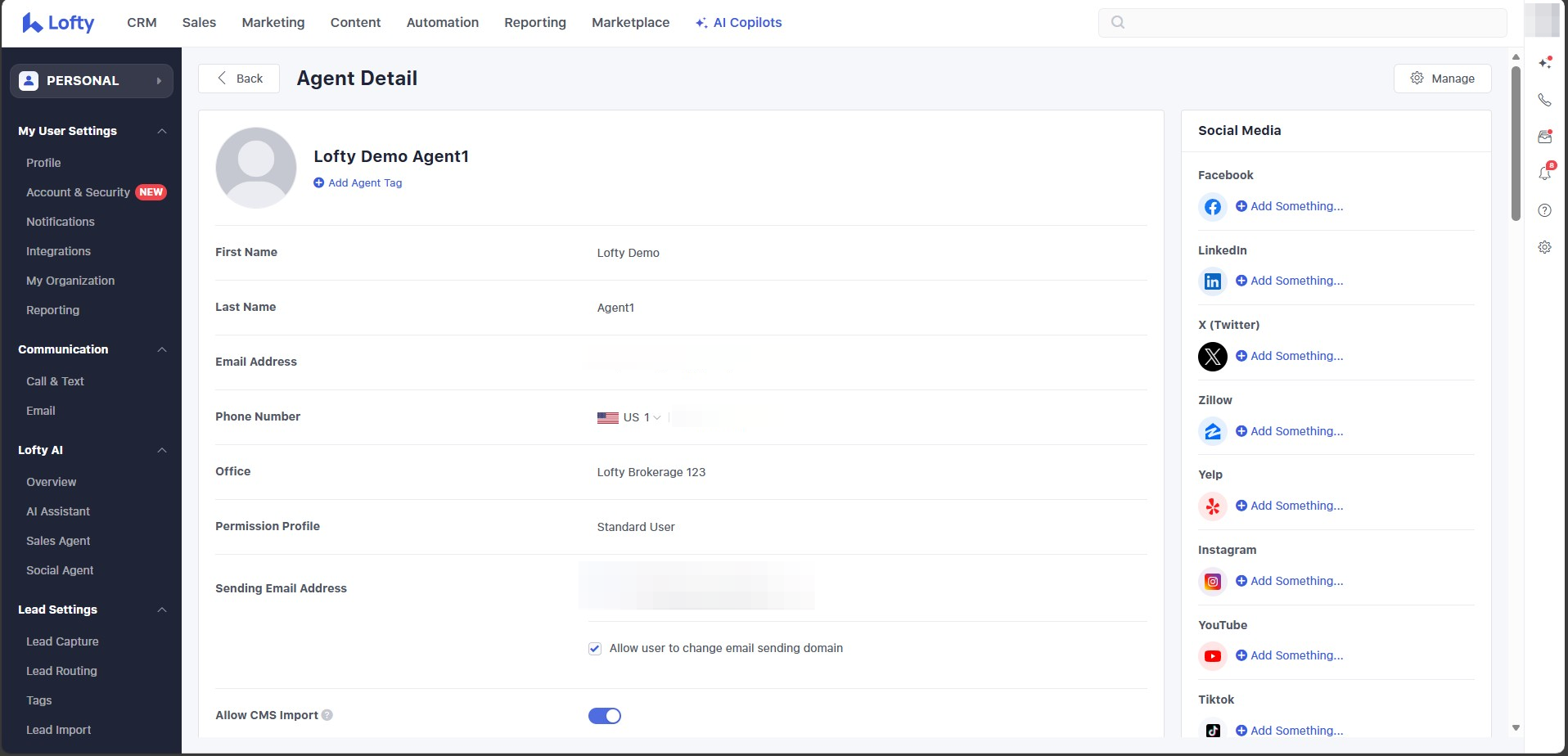Open the Marketplace menu
This screenshot has height=756, width=1568.
point(631,23)
